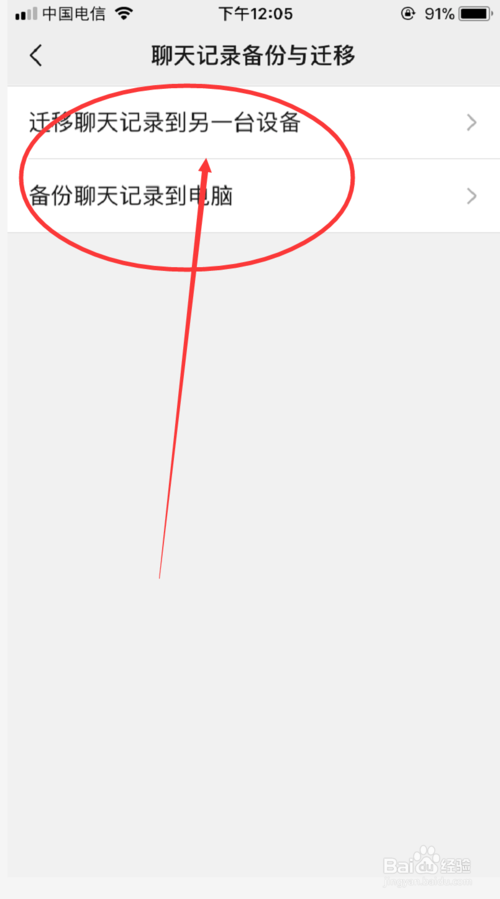Screen dimensions: 500x899
Task: Tap the back arrow in header
Action: [36, 56]
